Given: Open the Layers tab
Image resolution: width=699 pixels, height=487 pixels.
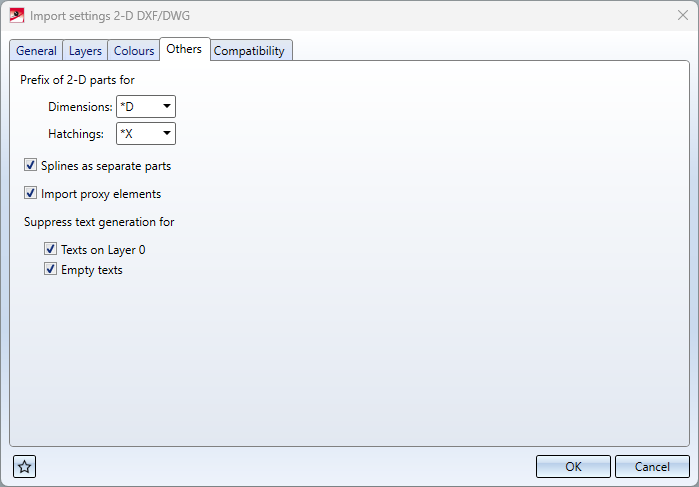Looking at the screenshot, I should click(85, 51).
